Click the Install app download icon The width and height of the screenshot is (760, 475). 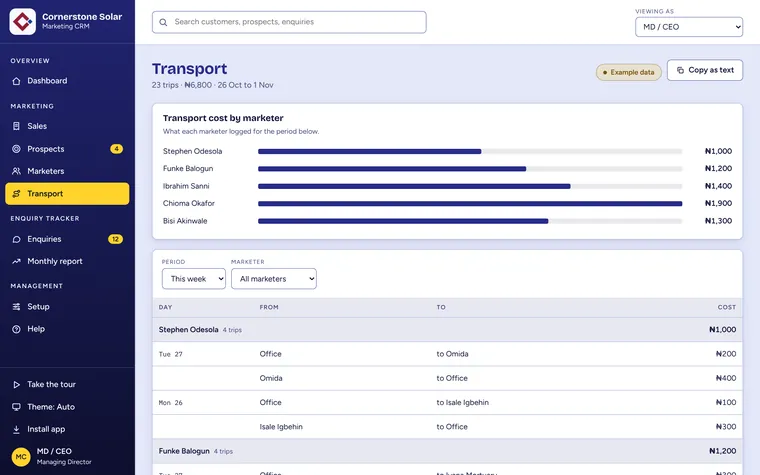click(x=16, y=429)
